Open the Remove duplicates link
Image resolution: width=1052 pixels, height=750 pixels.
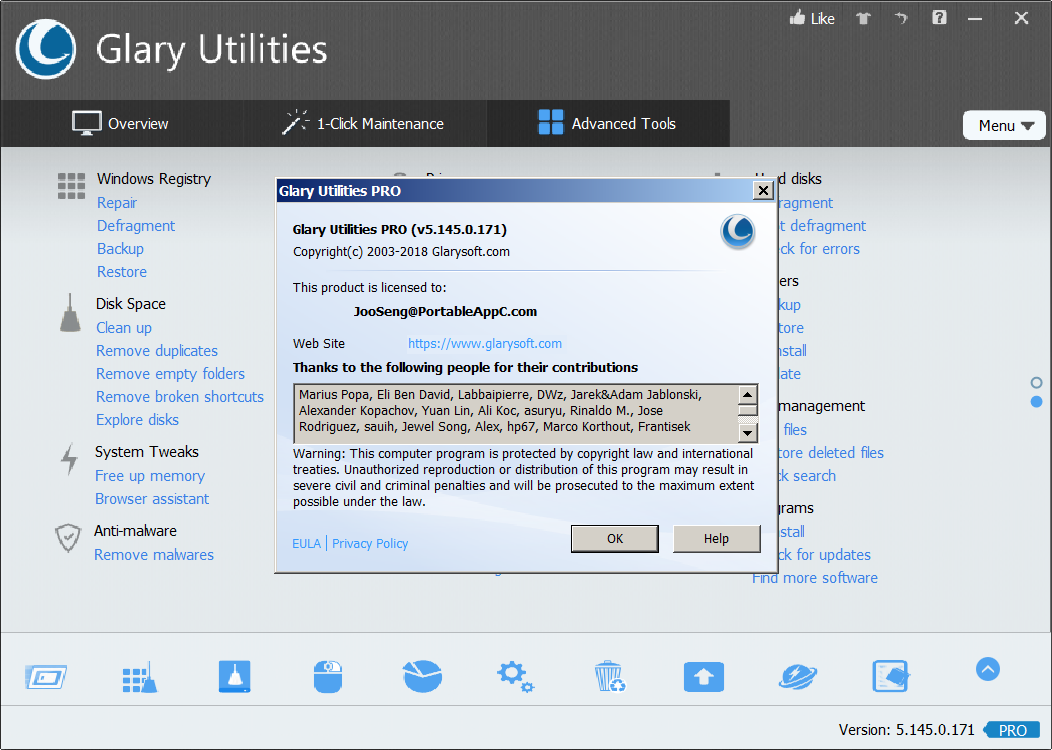click(x=157, y=351)
